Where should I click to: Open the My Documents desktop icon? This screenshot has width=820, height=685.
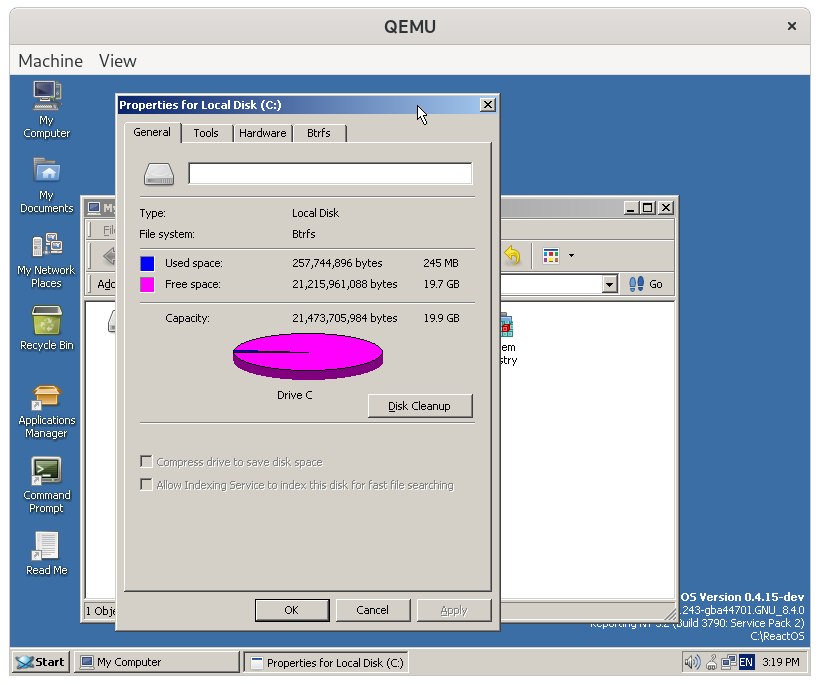[x=47, y=185]
